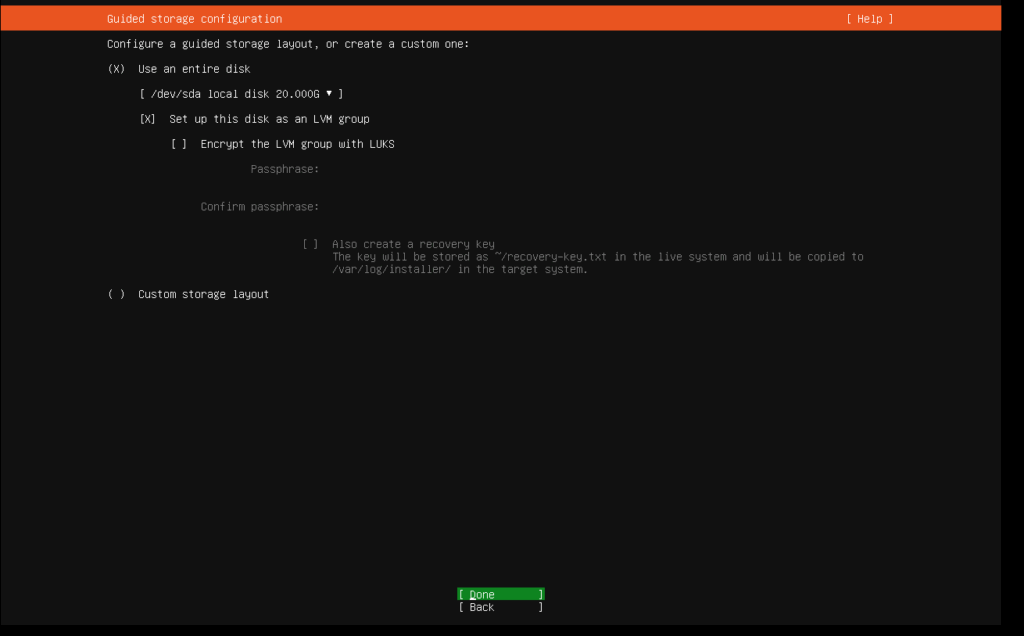Image resolution: width=1024 pixels, height=636 pixels.
Task: Open the Help menu in the header
Action: (x=868, y=19)
